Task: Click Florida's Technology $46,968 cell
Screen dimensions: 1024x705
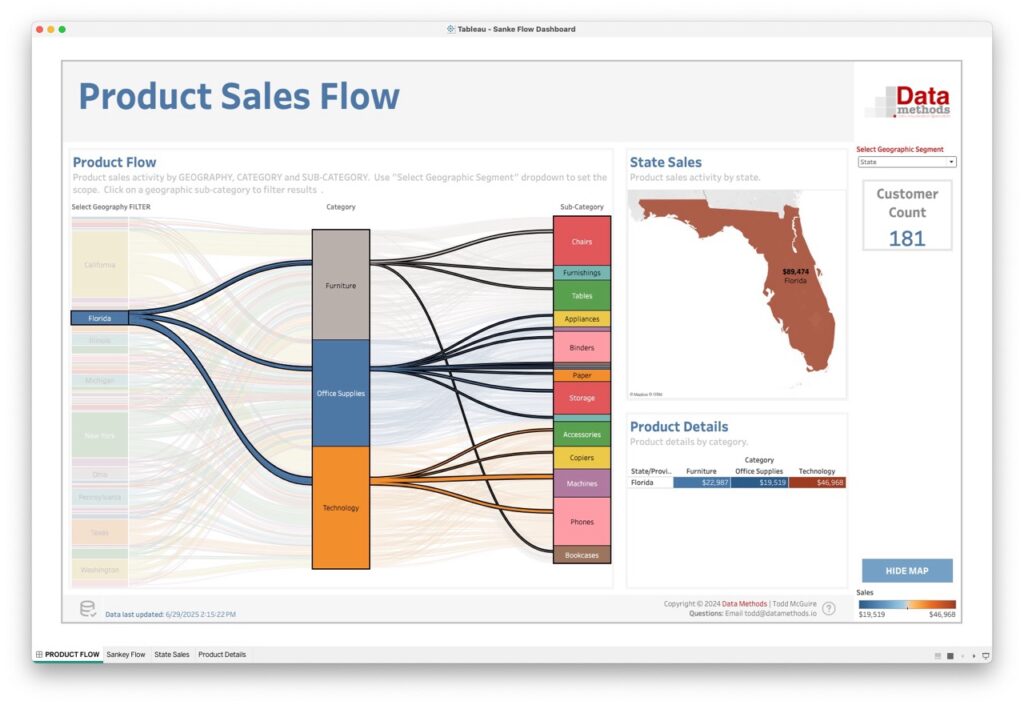Action: (817, 482)
